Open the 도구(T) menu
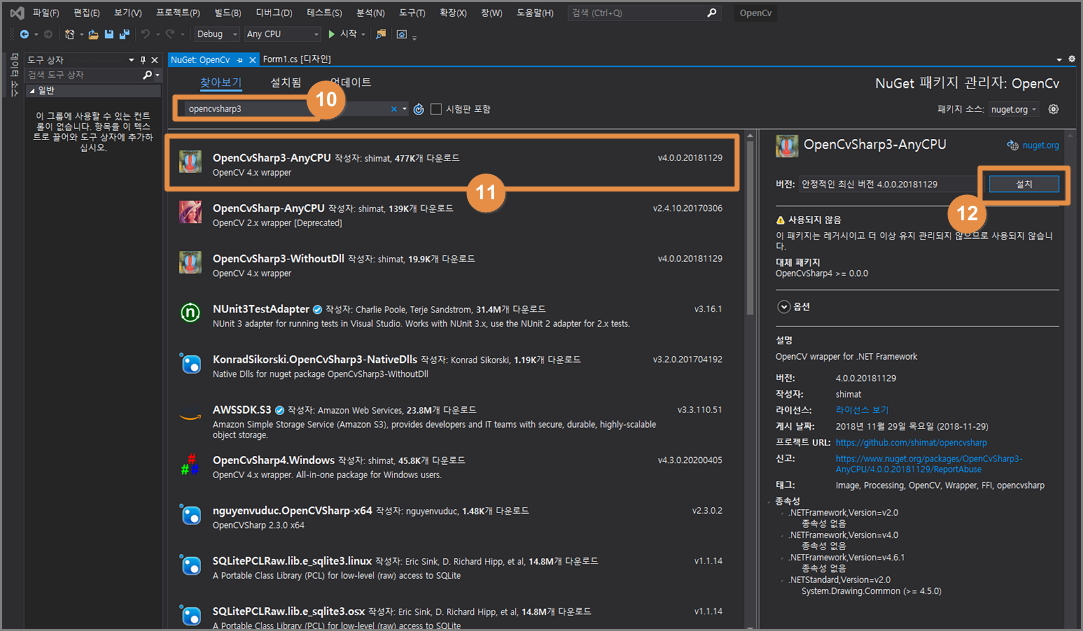Viewport: 1083px width, 631px height. coord(412,12)
